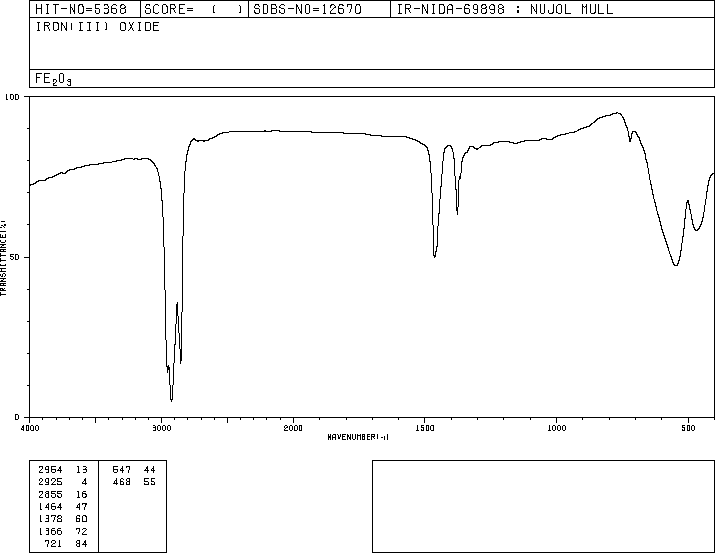Click the formula Fe2O3 text

pos(53,79)
